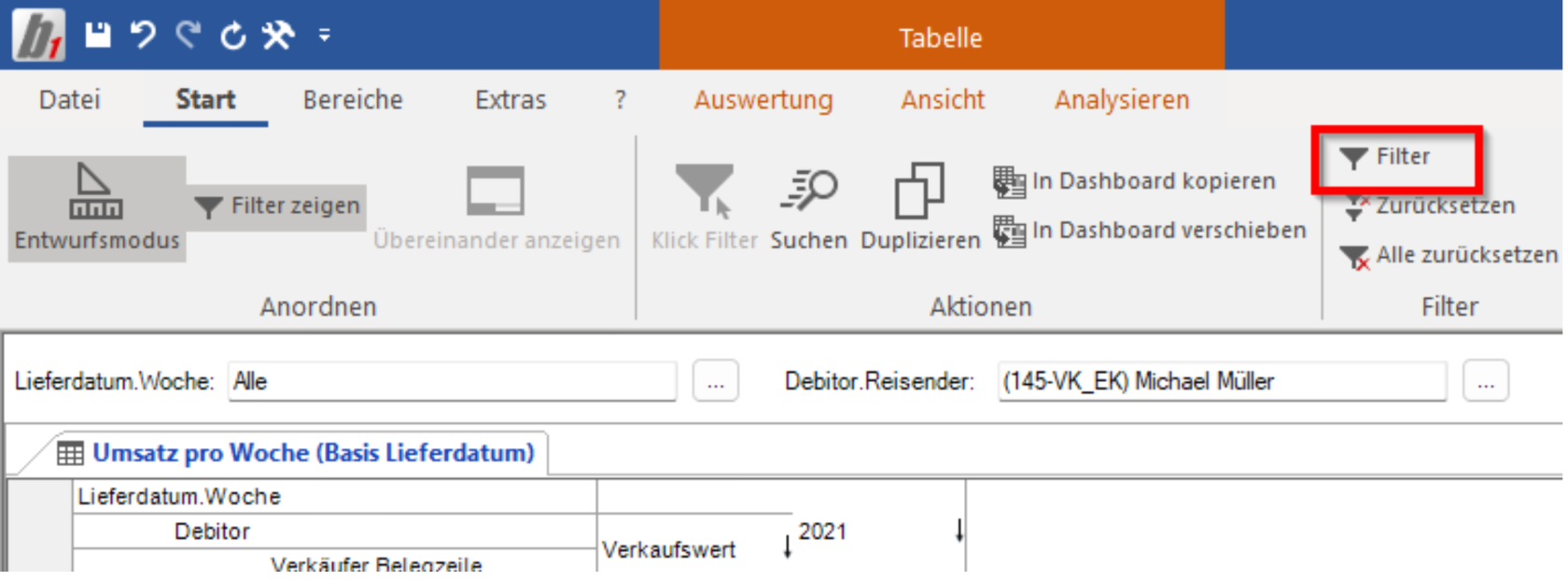Screen dimensions: 1568x580
Task: Click the Lieferdatum.Woche filter field showing Alle
Action: pos(452,381)
